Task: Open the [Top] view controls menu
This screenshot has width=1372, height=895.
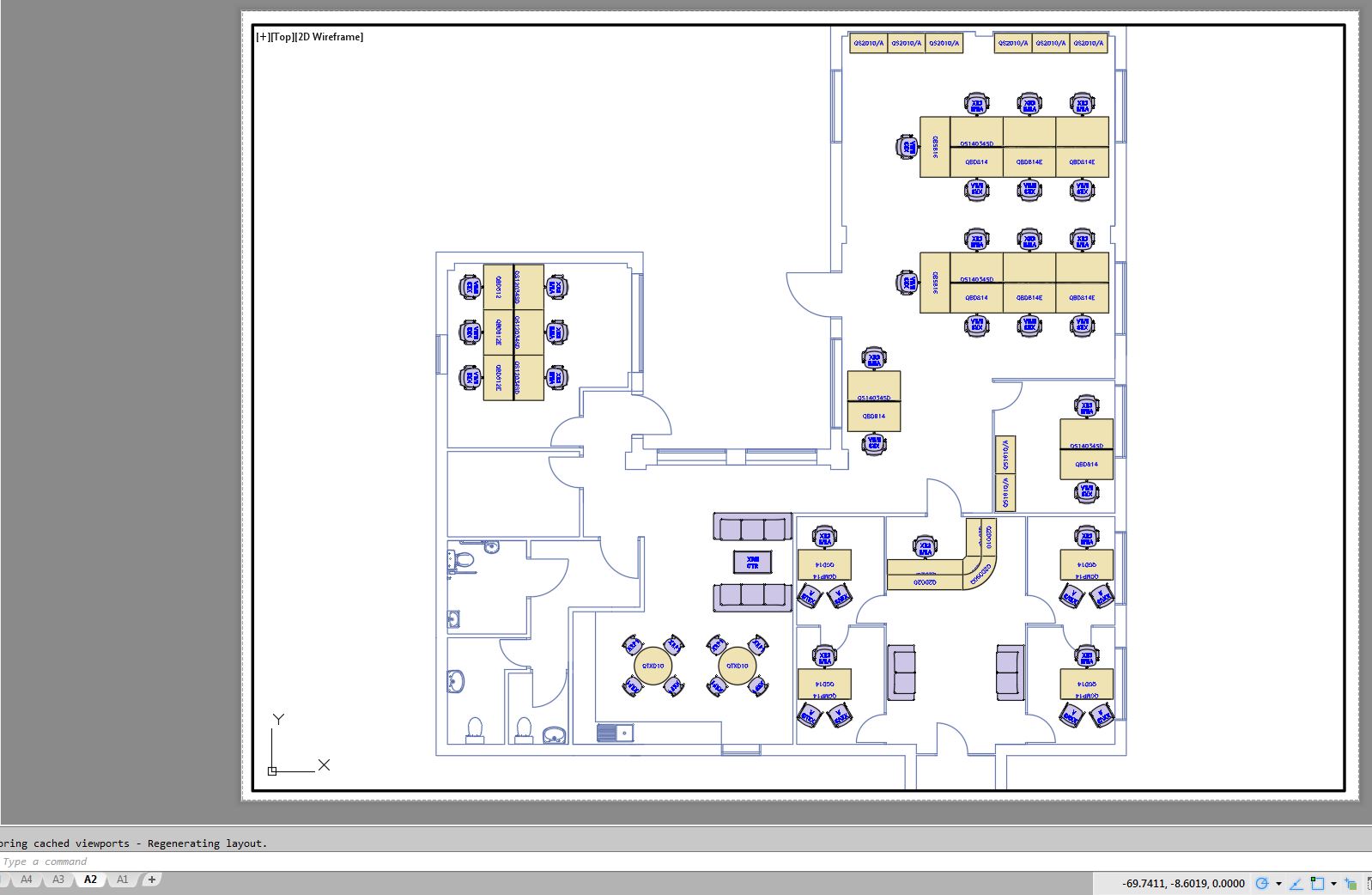Action: (282, 37)
